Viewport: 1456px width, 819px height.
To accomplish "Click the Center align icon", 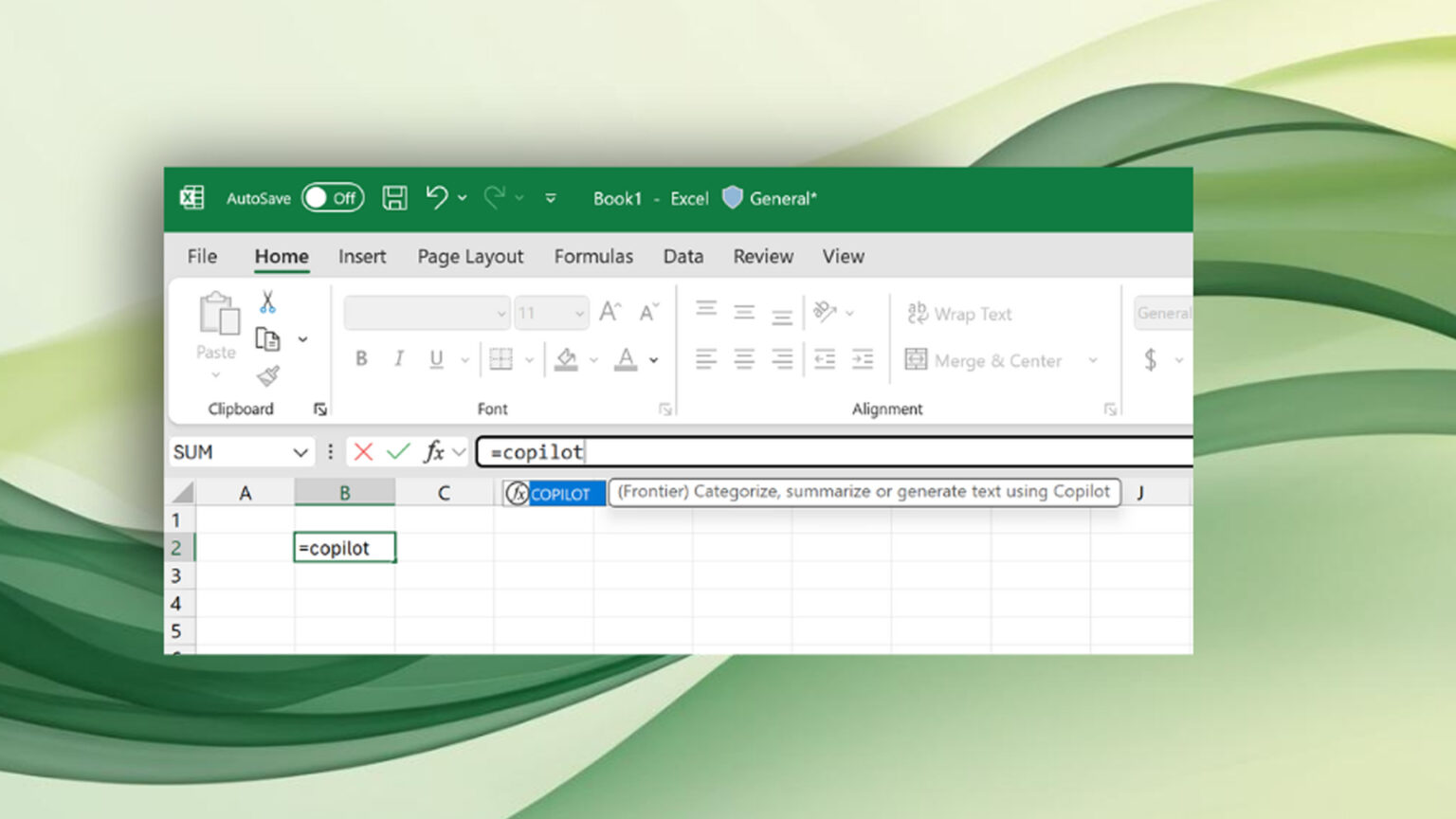I will pos(744,358).
